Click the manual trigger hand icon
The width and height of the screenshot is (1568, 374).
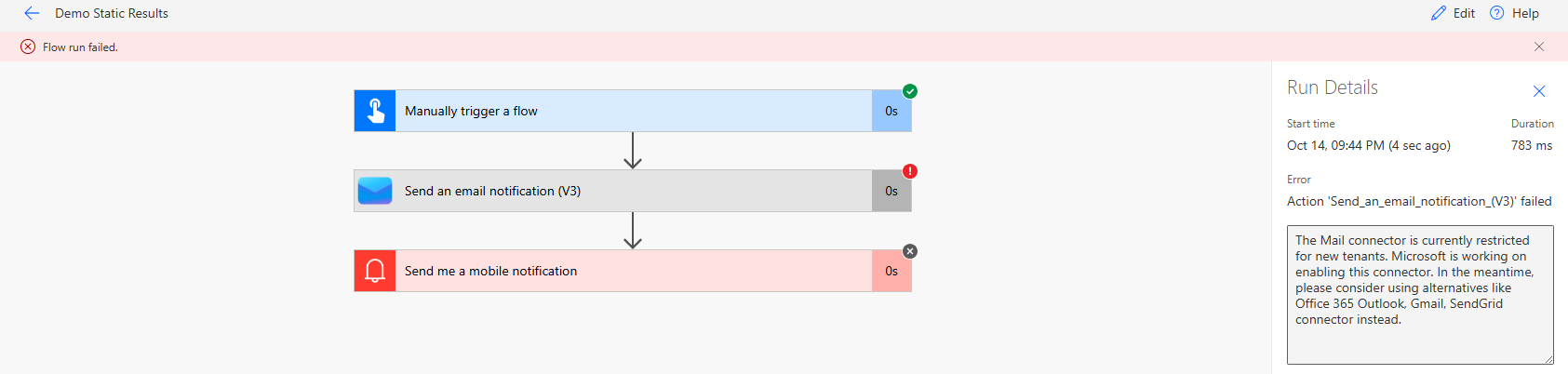pyautogui.click(x=375, y=111)
